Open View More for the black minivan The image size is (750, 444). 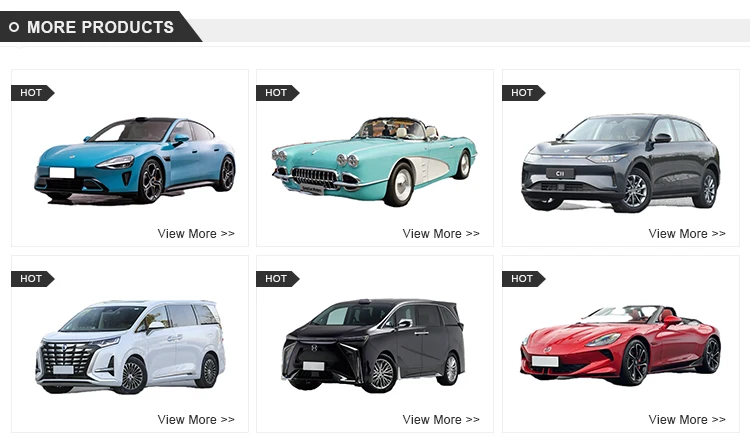click(441, 420)
